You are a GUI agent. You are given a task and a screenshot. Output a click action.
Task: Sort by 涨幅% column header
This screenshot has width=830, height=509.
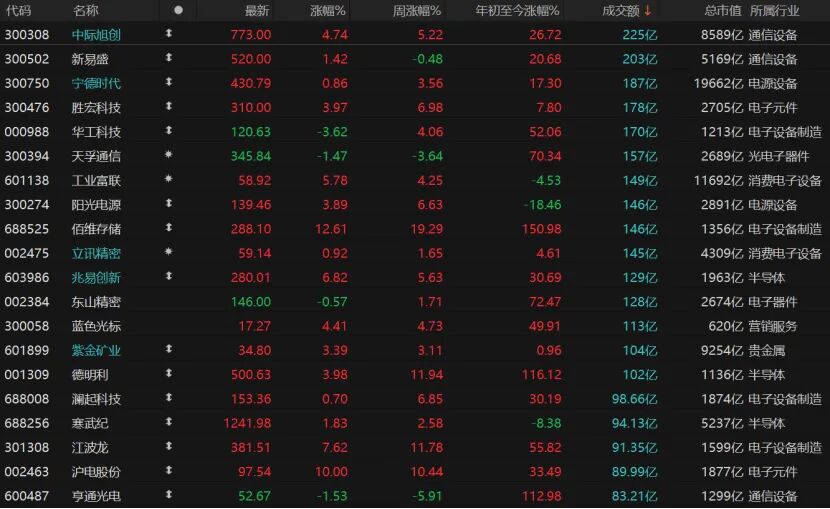coord(326,11)
